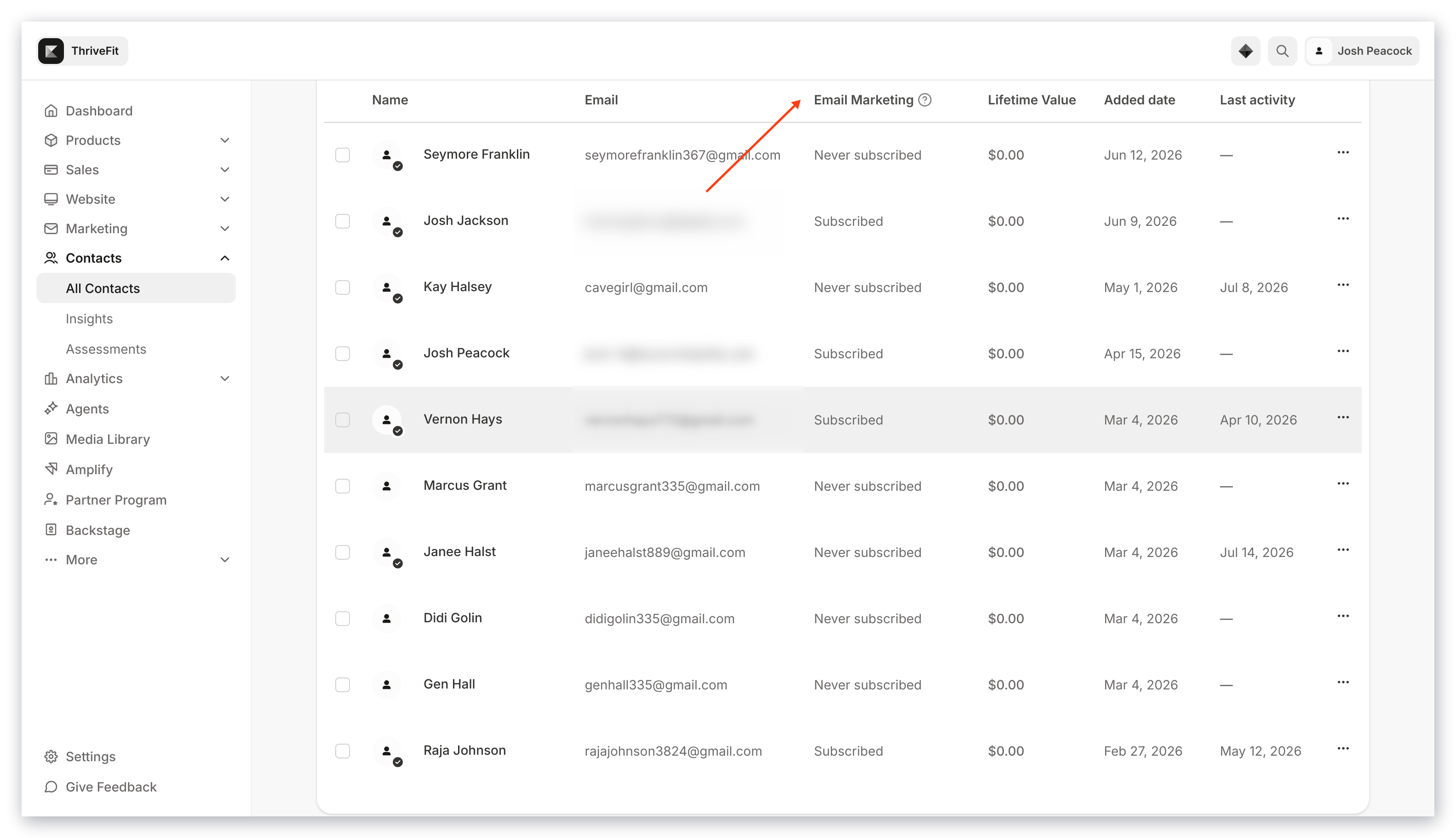Expand the Sales chevron
The width and height of the screenshot is (1456, 838).
[224, 169]
